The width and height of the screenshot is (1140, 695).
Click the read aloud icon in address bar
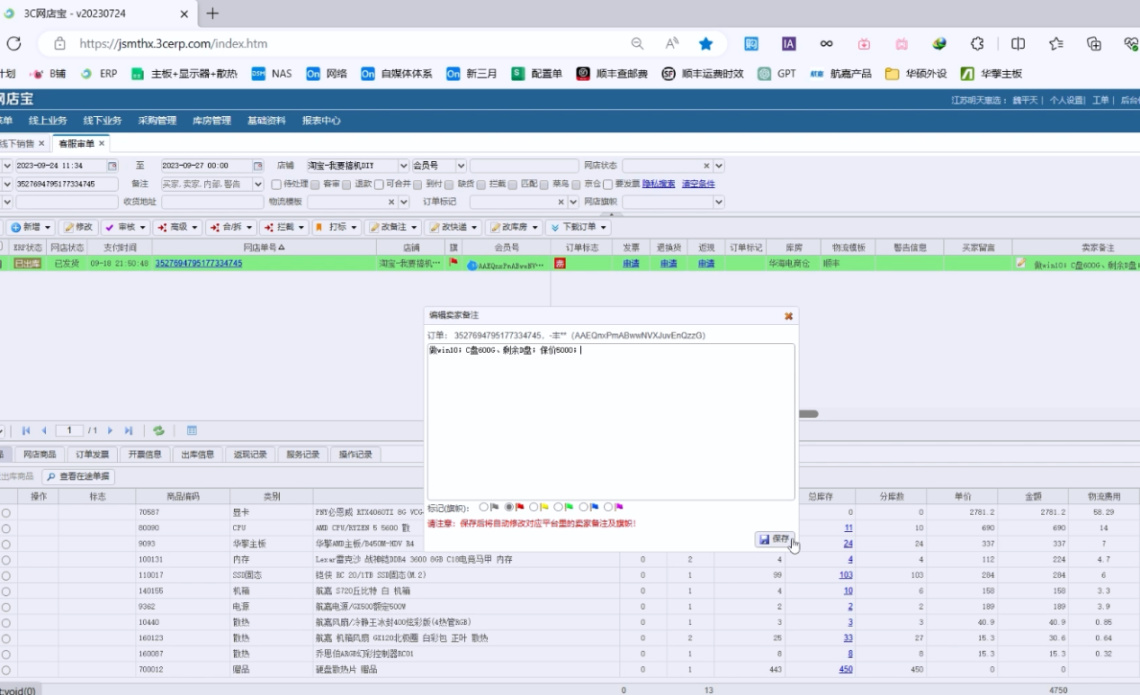pyautogui.click(x=672, y=44)
